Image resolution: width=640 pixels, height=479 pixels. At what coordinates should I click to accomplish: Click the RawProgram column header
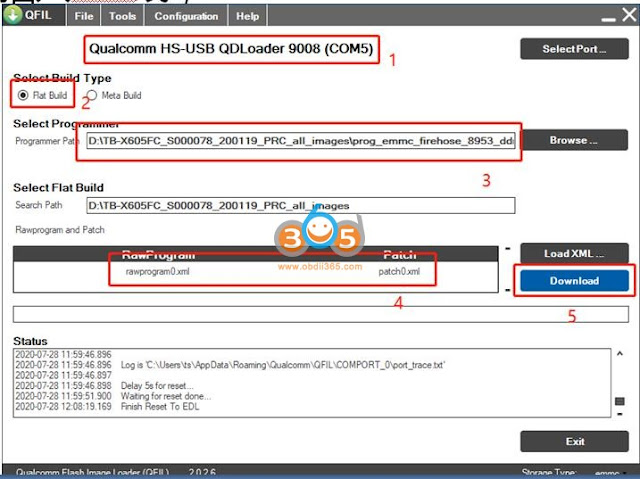(x=158, y=255)
